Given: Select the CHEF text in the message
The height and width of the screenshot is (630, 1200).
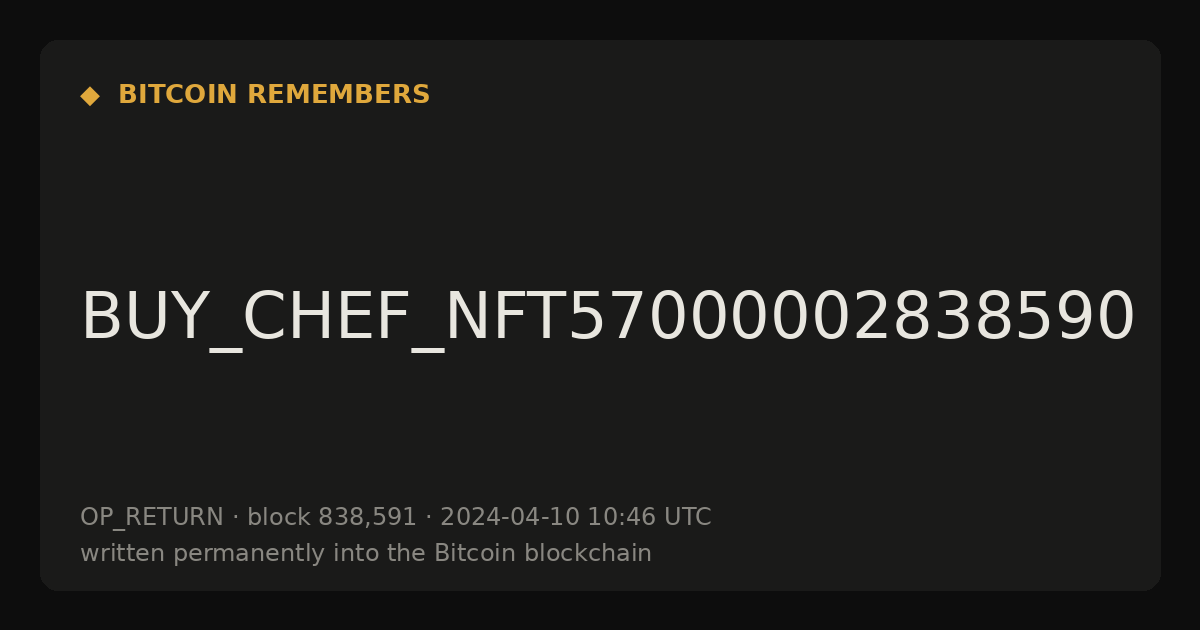Looking at the screenshot, I should point(328,317).
